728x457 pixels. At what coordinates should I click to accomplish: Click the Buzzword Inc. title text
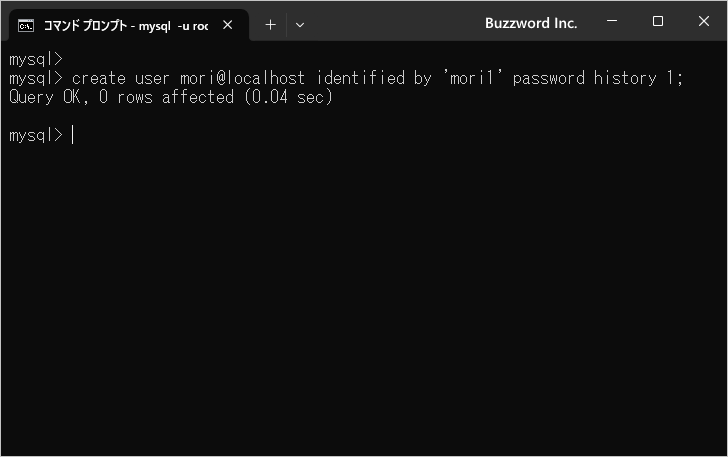point(531,23)
